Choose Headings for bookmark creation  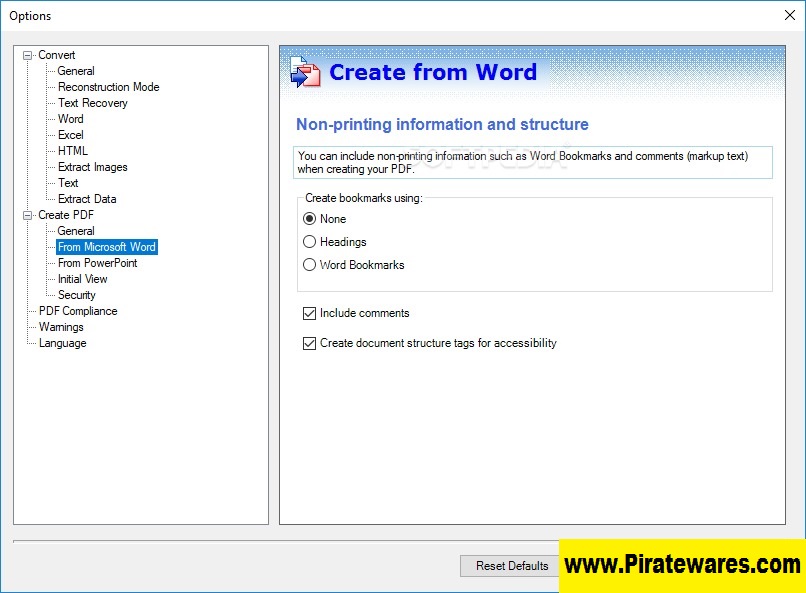point(310,242)
